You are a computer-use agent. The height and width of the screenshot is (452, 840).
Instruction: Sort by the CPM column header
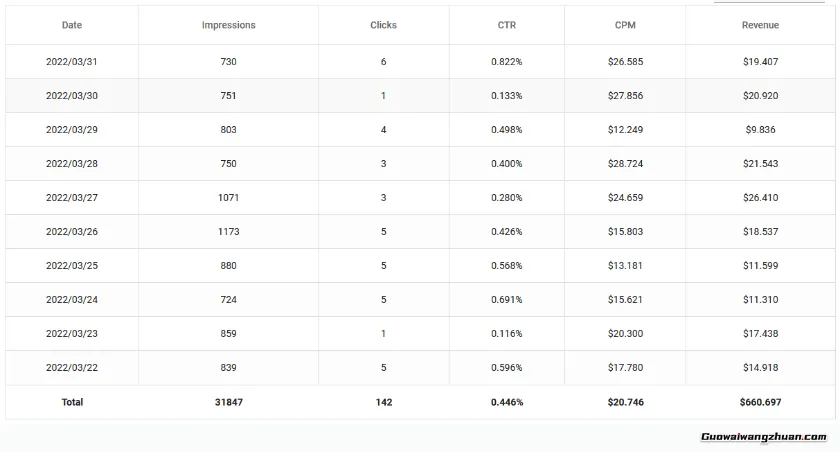[625, 25]
